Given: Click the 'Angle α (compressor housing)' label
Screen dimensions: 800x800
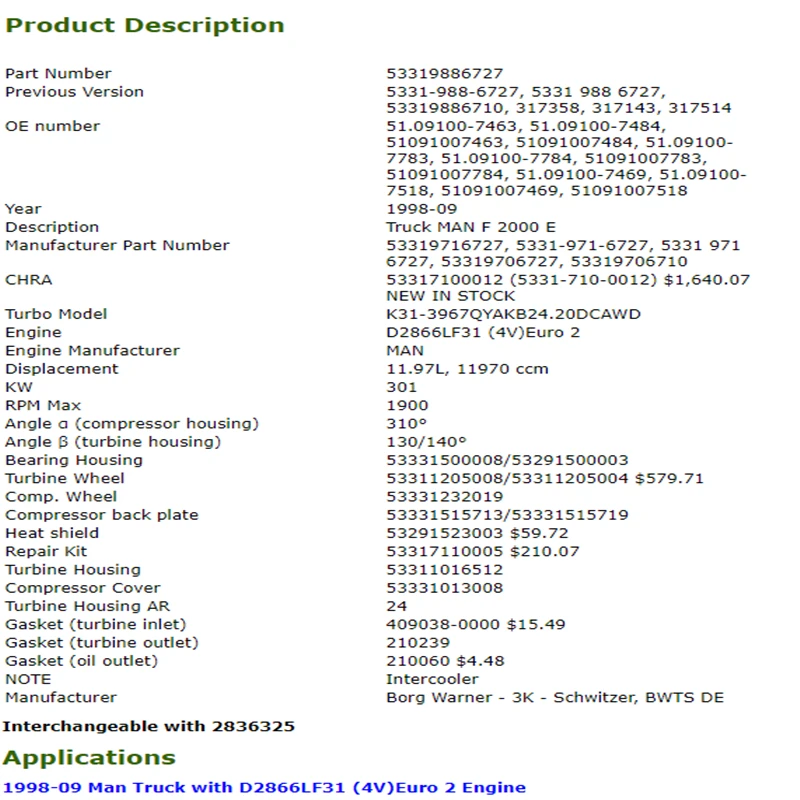Looking at the screenshot, I should point(132,423).
